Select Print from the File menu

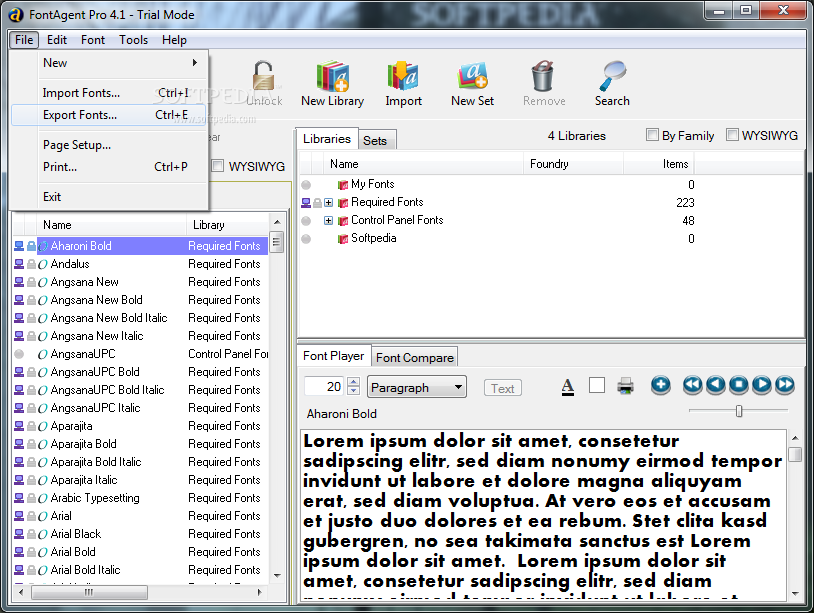pyautogui.click(x=108, y=167)
